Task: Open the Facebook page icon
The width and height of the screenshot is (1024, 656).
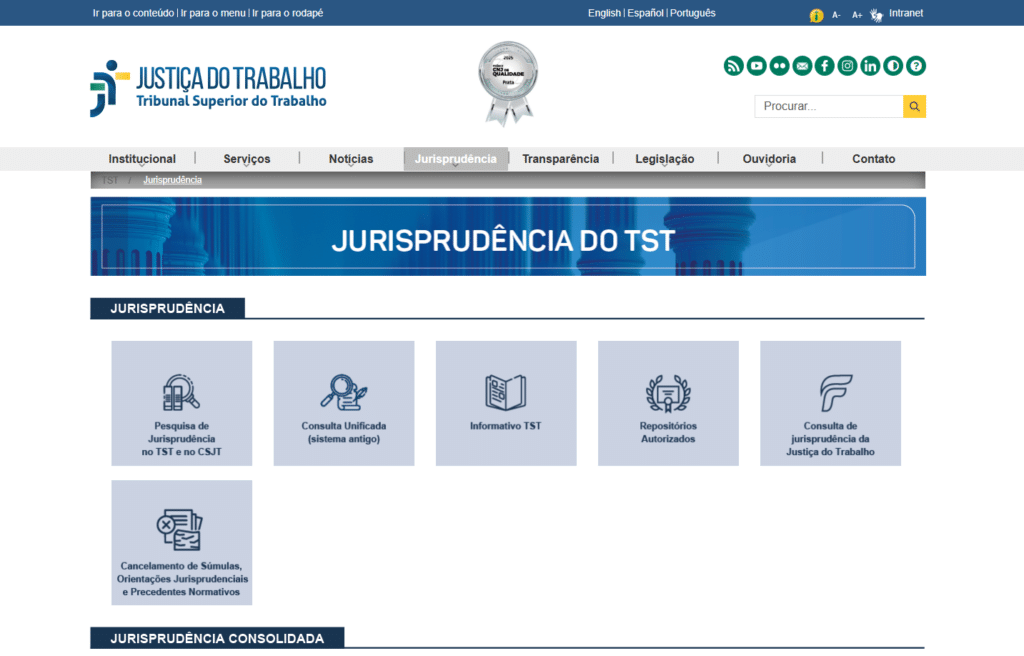Action: coord(825,66)
